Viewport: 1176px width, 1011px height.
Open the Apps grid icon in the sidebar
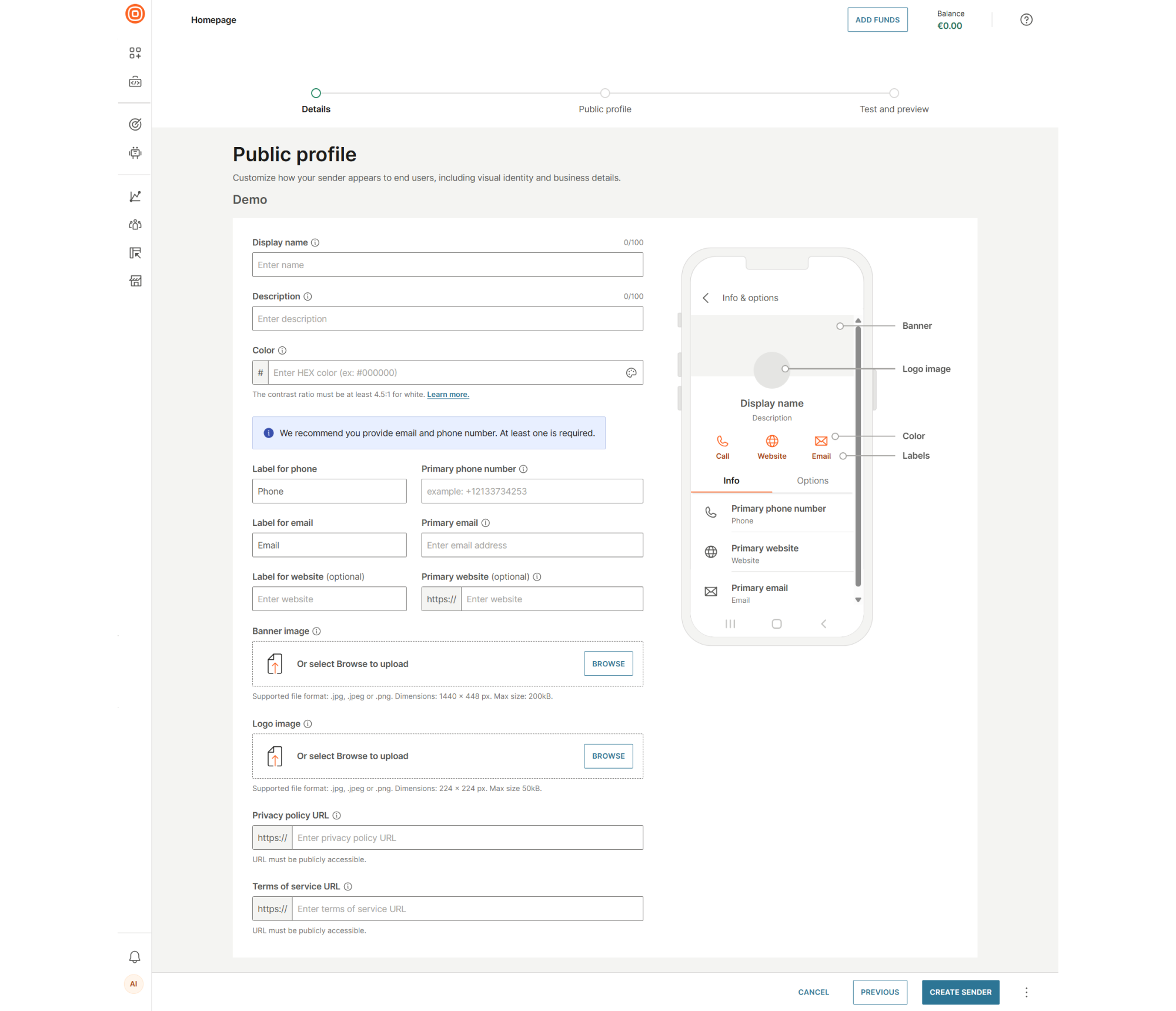pyautogui.click(x=135, y=53)
